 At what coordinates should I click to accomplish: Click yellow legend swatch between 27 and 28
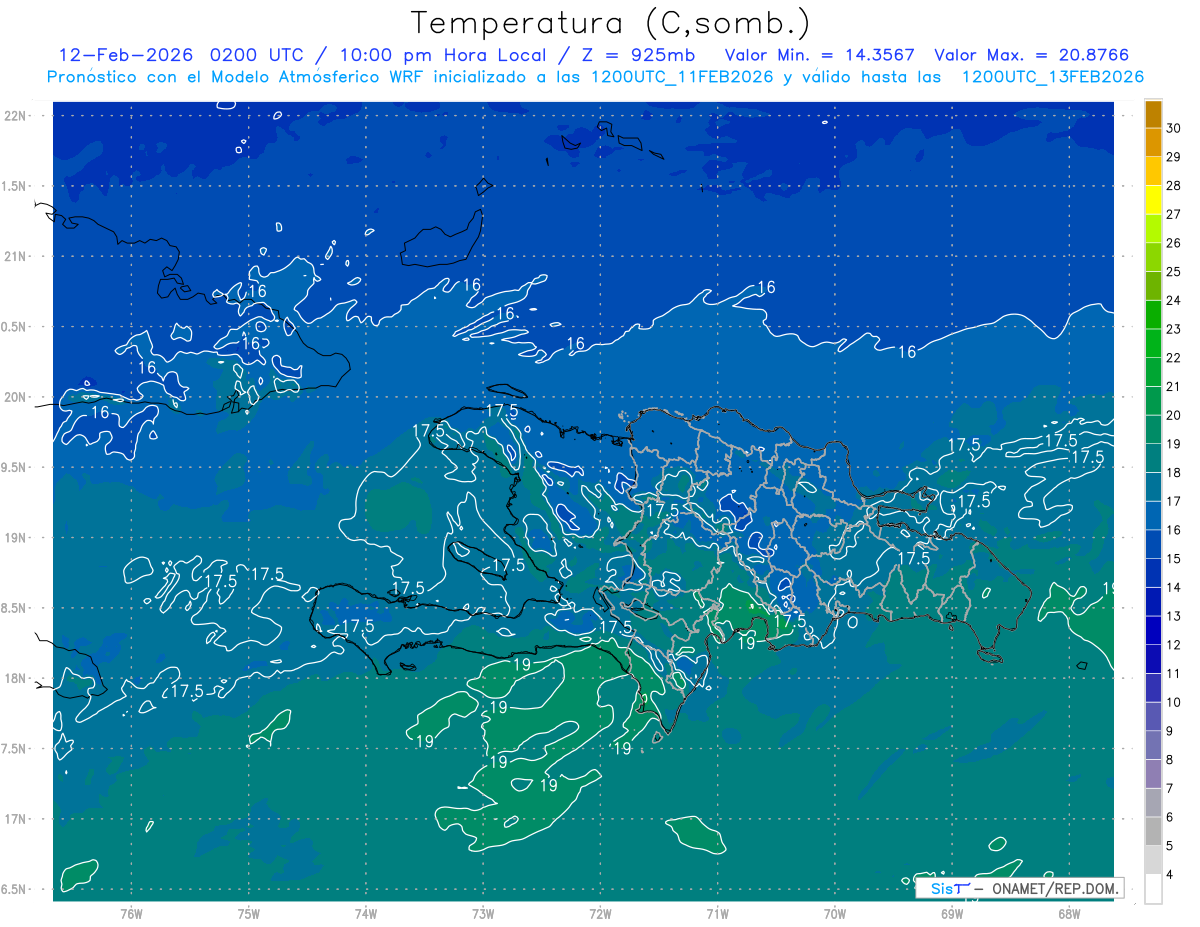tap(1153, 200)
